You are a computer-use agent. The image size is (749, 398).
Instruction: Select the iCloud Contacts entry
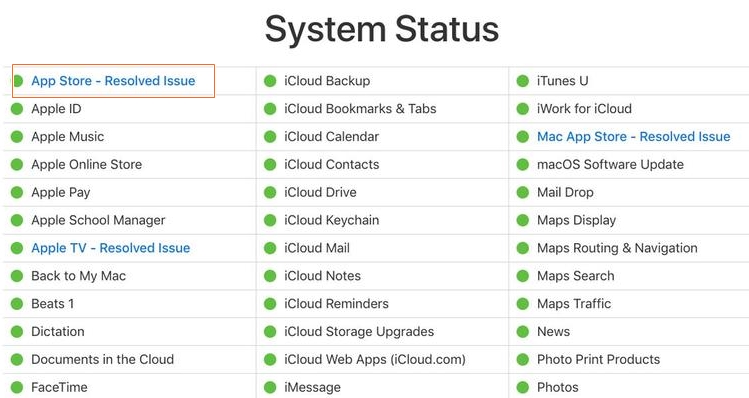332,164
